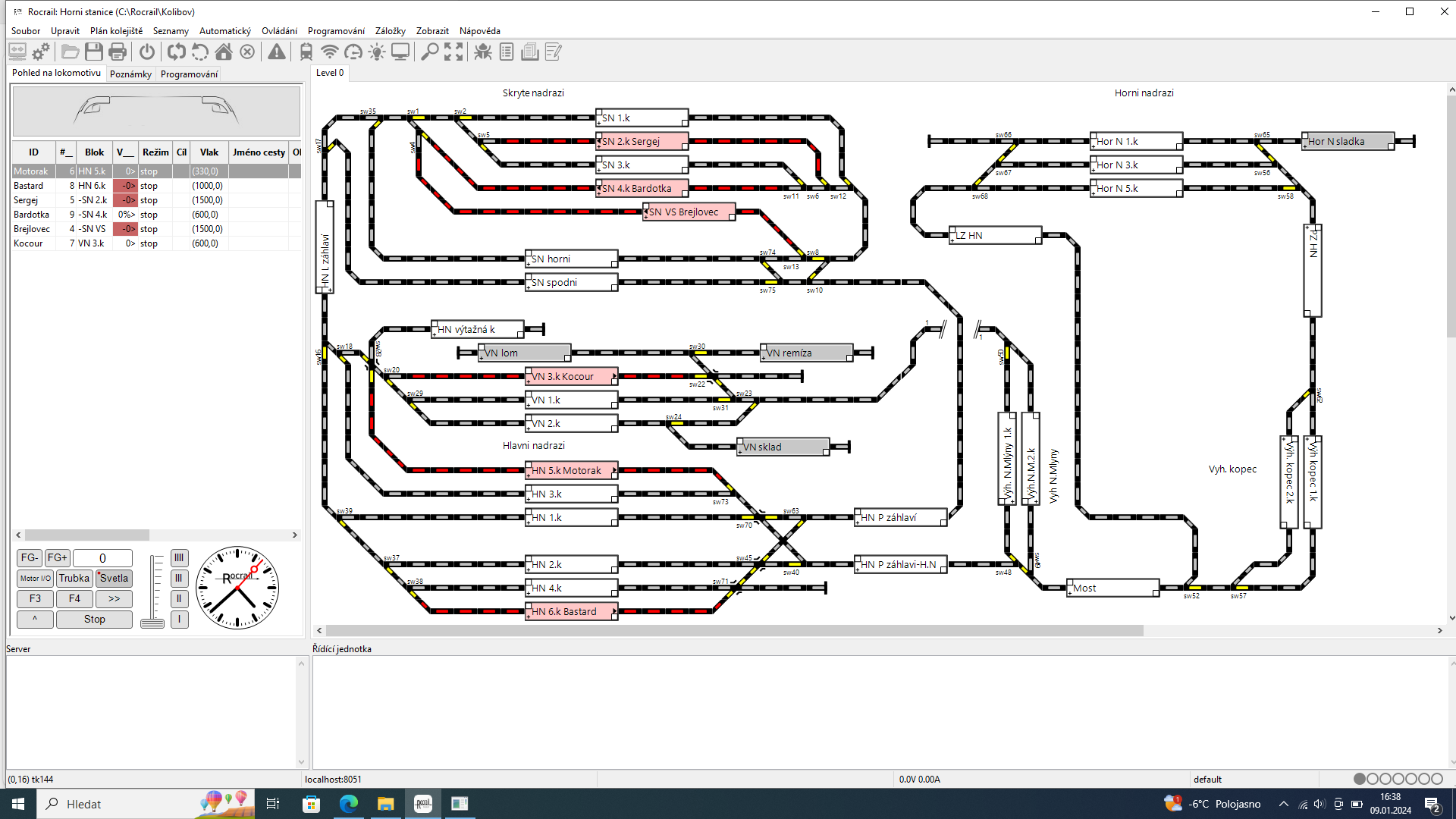Click the magnifier zoom icon

click(429, 52)
